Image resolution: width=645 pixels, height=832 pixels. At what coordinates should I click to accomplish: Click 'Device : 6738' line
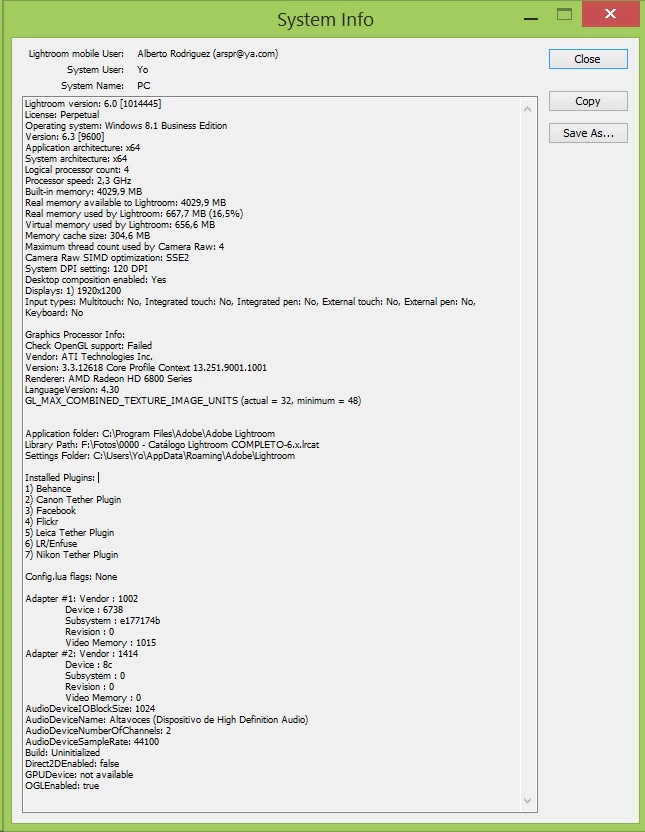tap(94, 610)
